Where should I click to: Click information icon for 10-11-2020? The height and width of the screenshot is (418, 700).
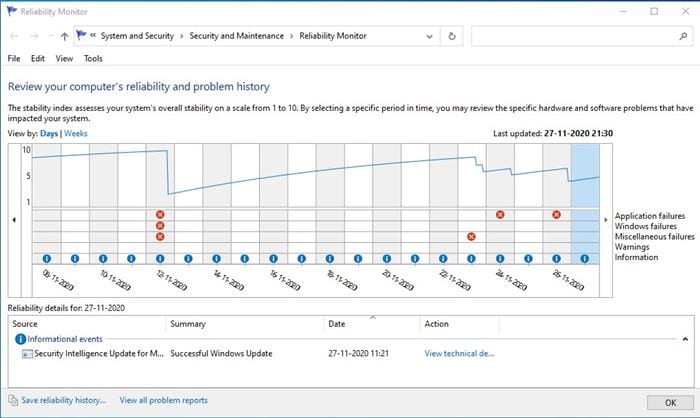(x=103, y=258)
